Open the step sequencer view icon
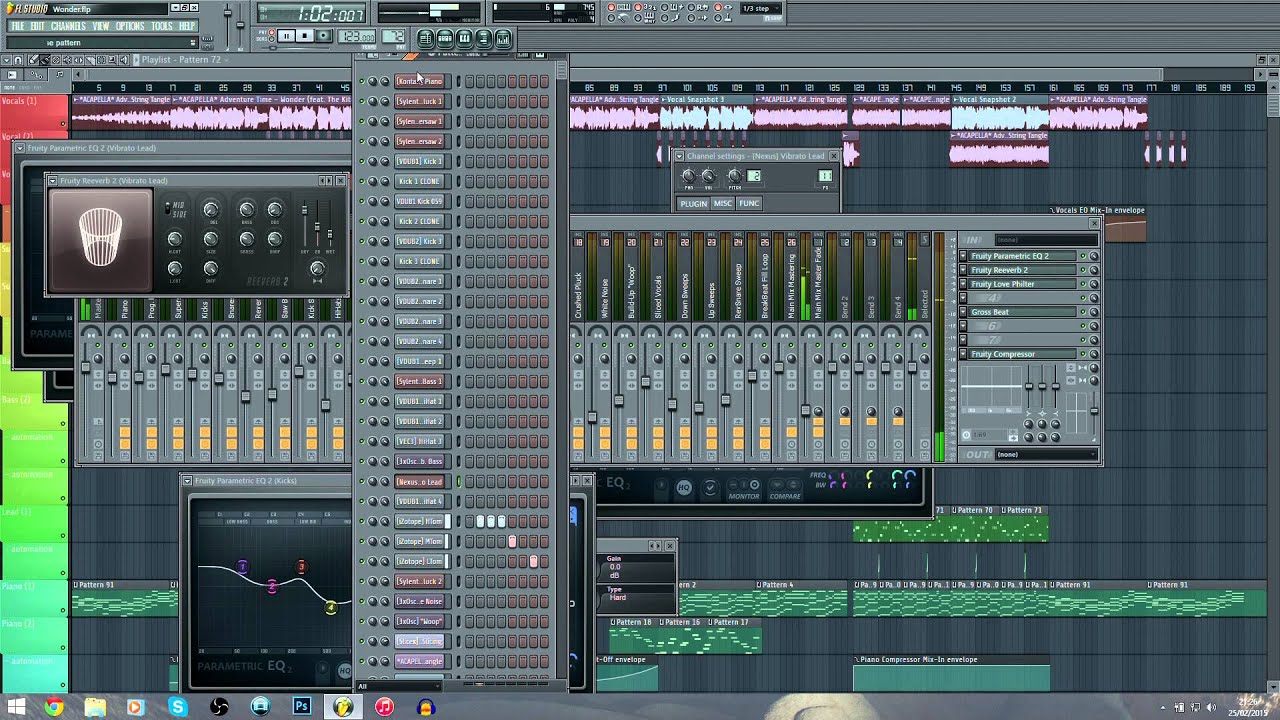Screen dimensions: 1280x720 pyautogui.click(x=445, y=38)
